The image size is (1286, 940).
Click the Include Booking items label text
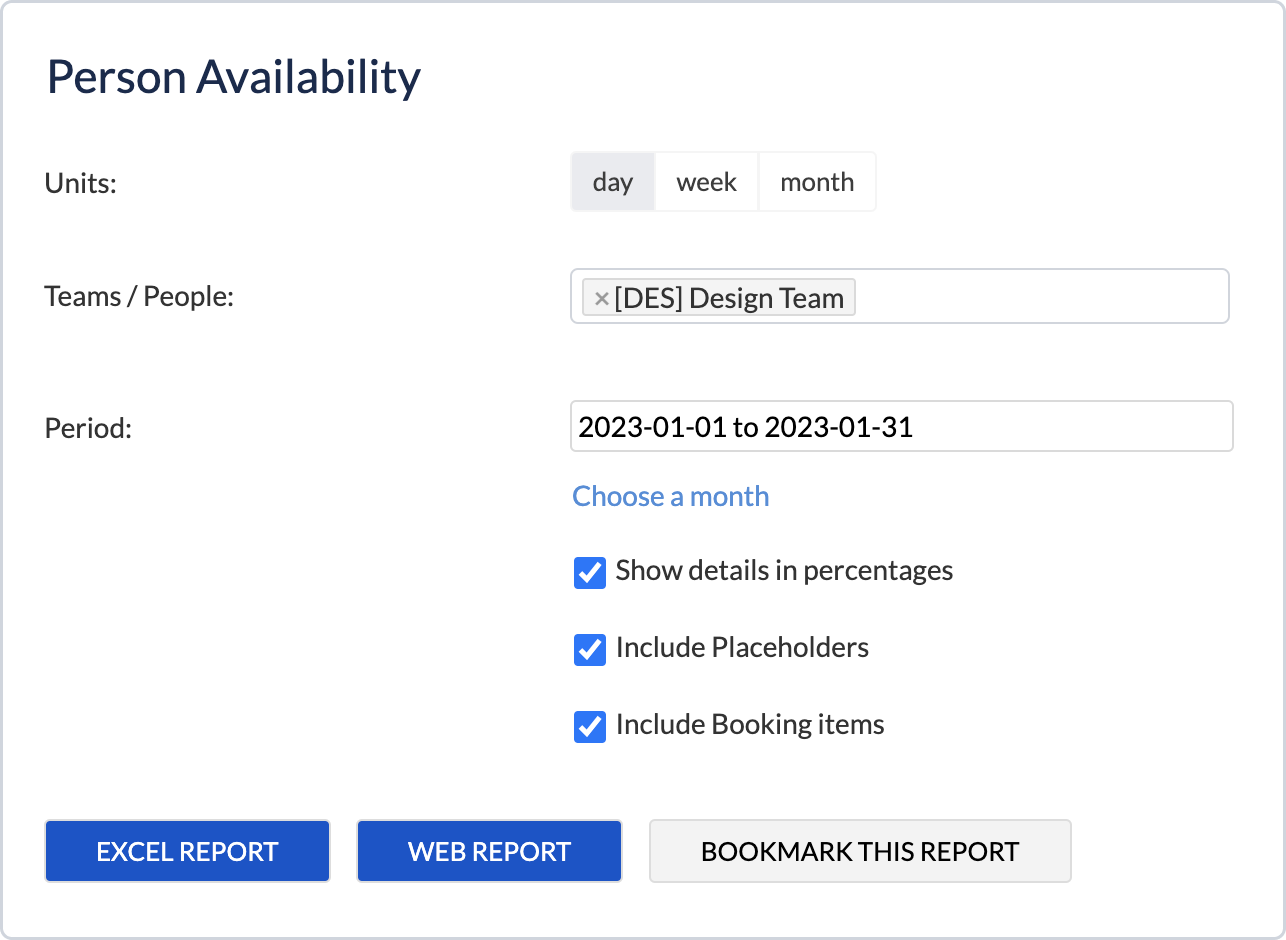(x=750, y=725)
